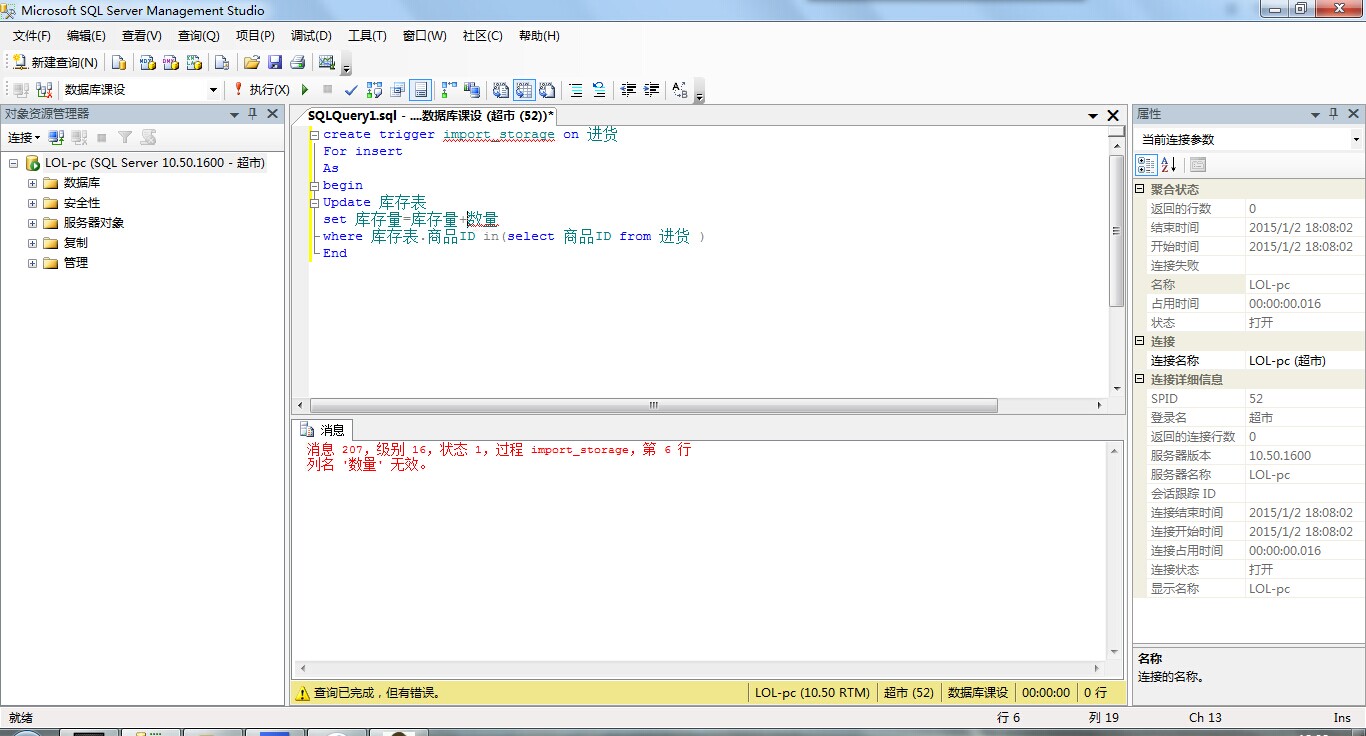1366x736 pixels.
Task: Click the Open File folder icon
Action: pyautogui.click(x=252, y=62)
